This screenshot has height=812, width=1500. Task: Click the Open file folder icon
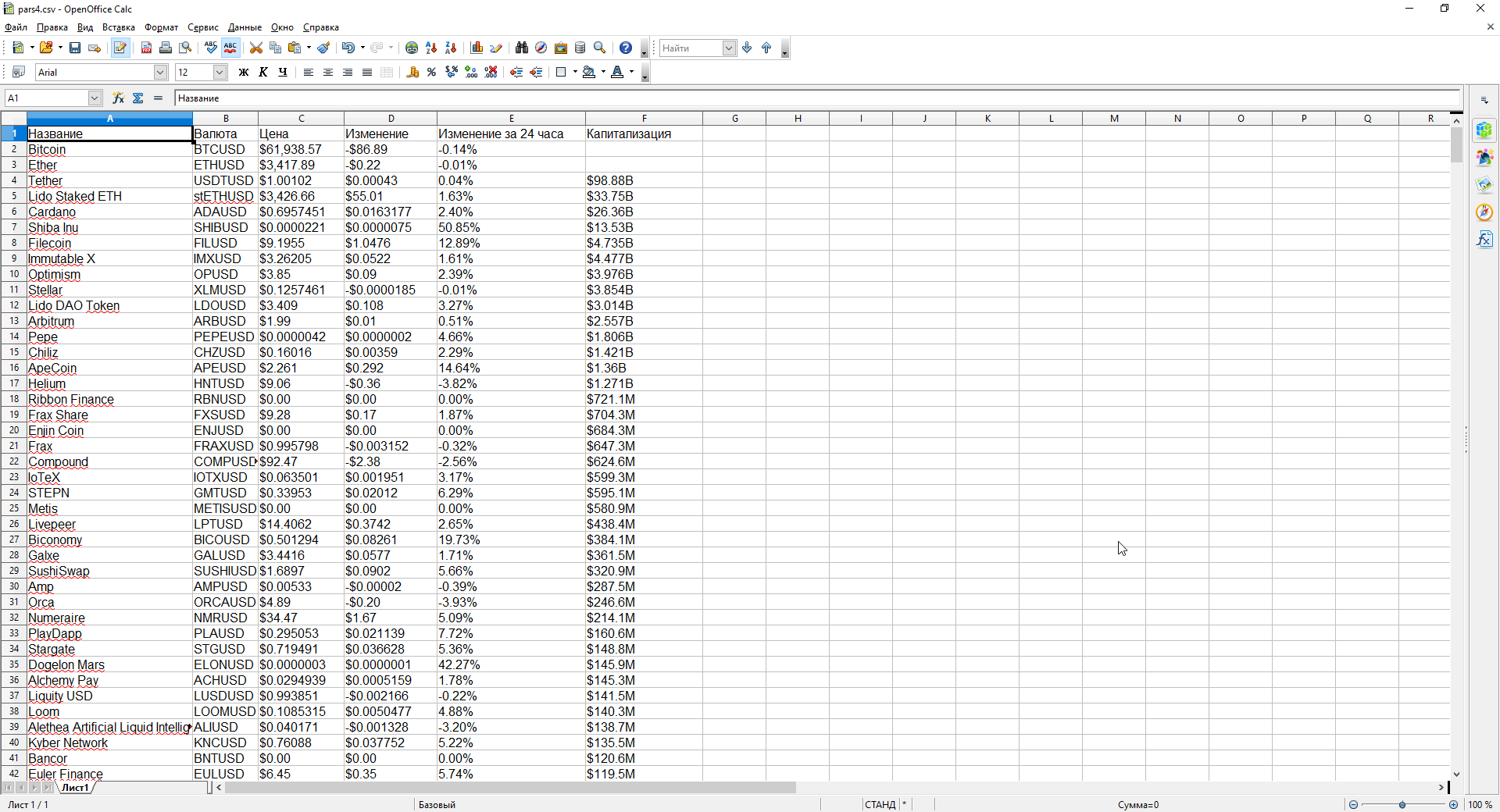(46, 48)
